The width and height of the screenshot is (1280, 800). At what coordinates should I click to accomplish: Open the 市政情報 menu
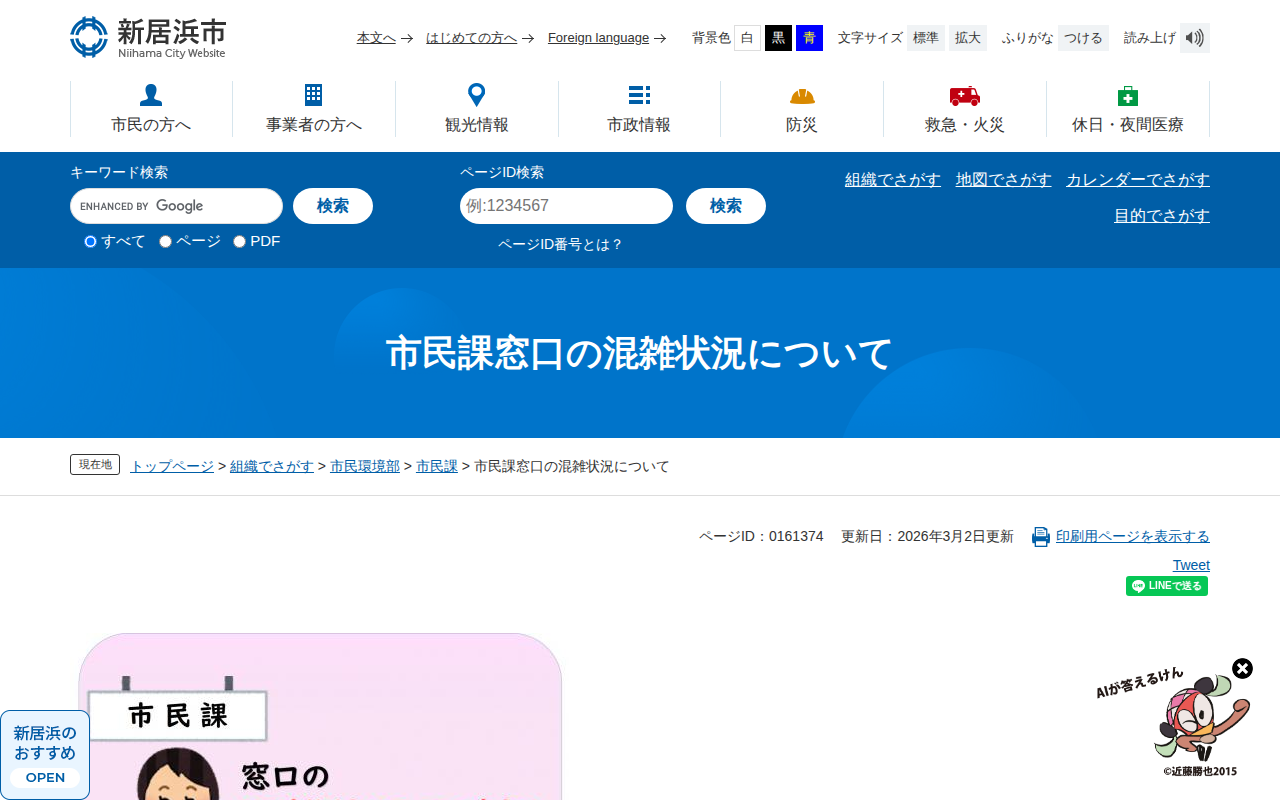click(x=639, y=109)
